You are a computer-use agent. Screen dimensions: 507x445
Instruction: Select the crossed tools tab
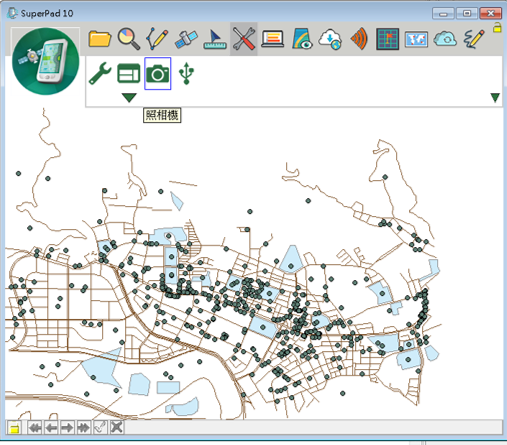click(x=244, y=39)
